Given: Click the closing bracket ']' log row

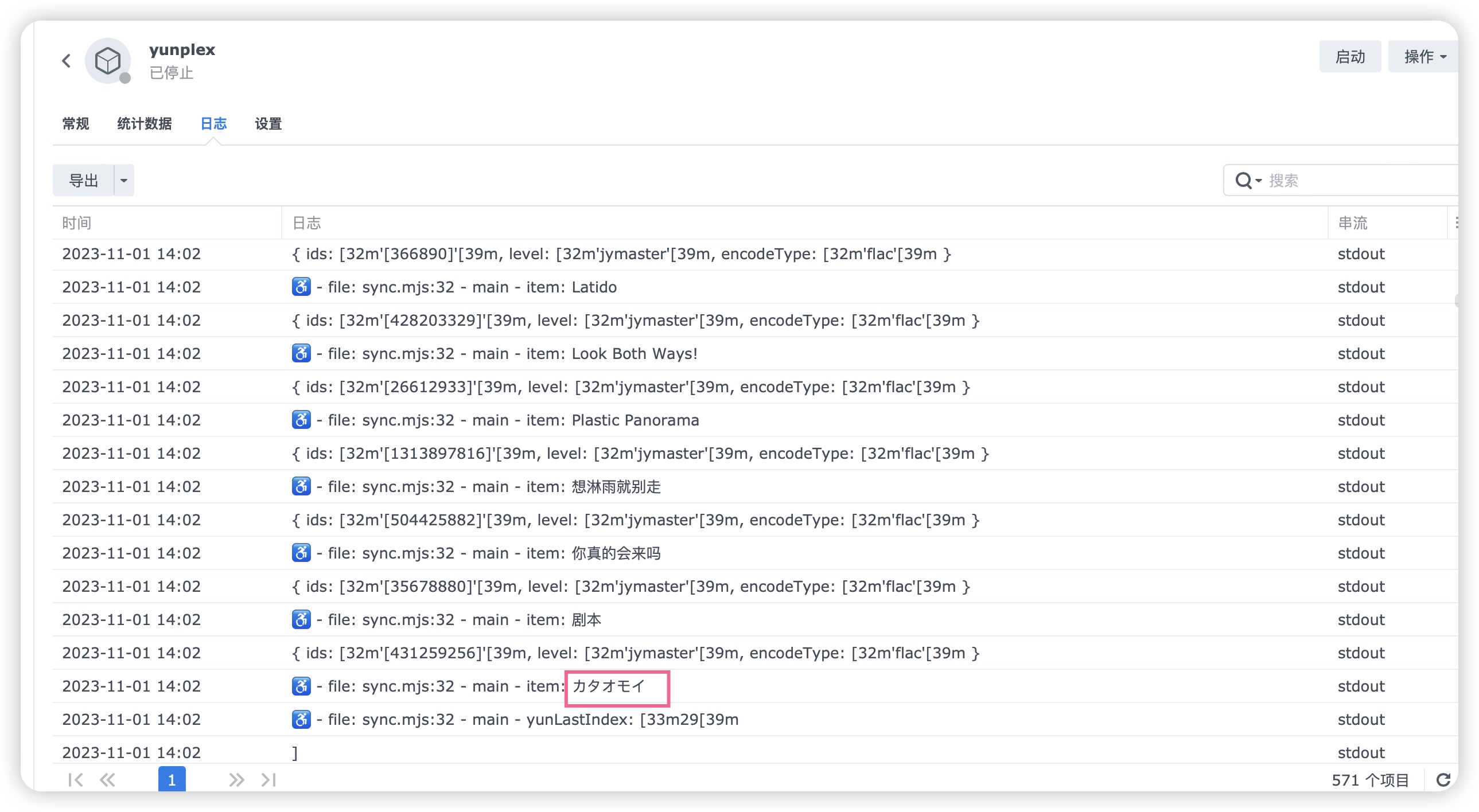Looking at the screenshot, I should 756,751.
